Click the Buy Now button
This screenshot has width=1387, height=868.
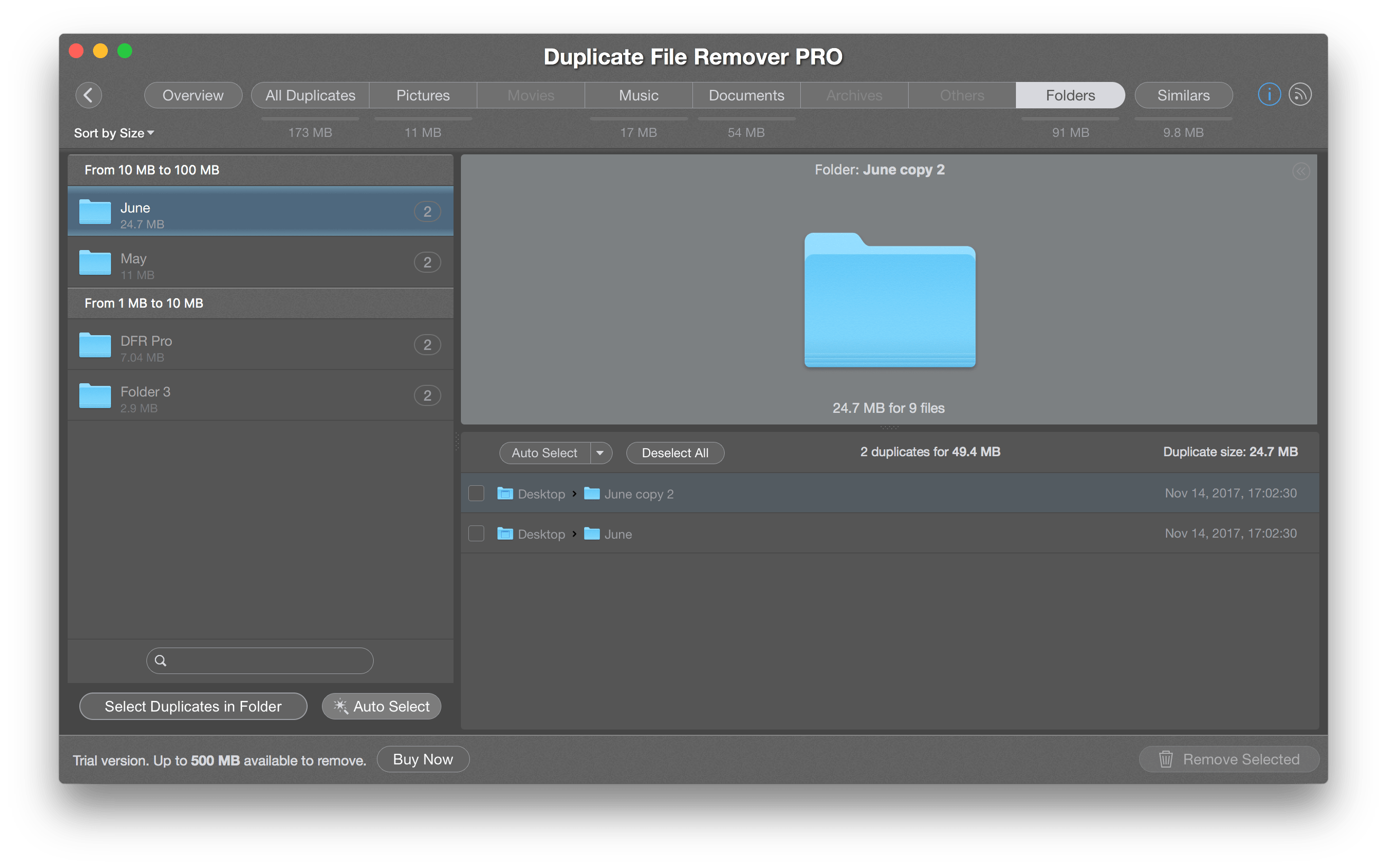(x=423, y=760)
